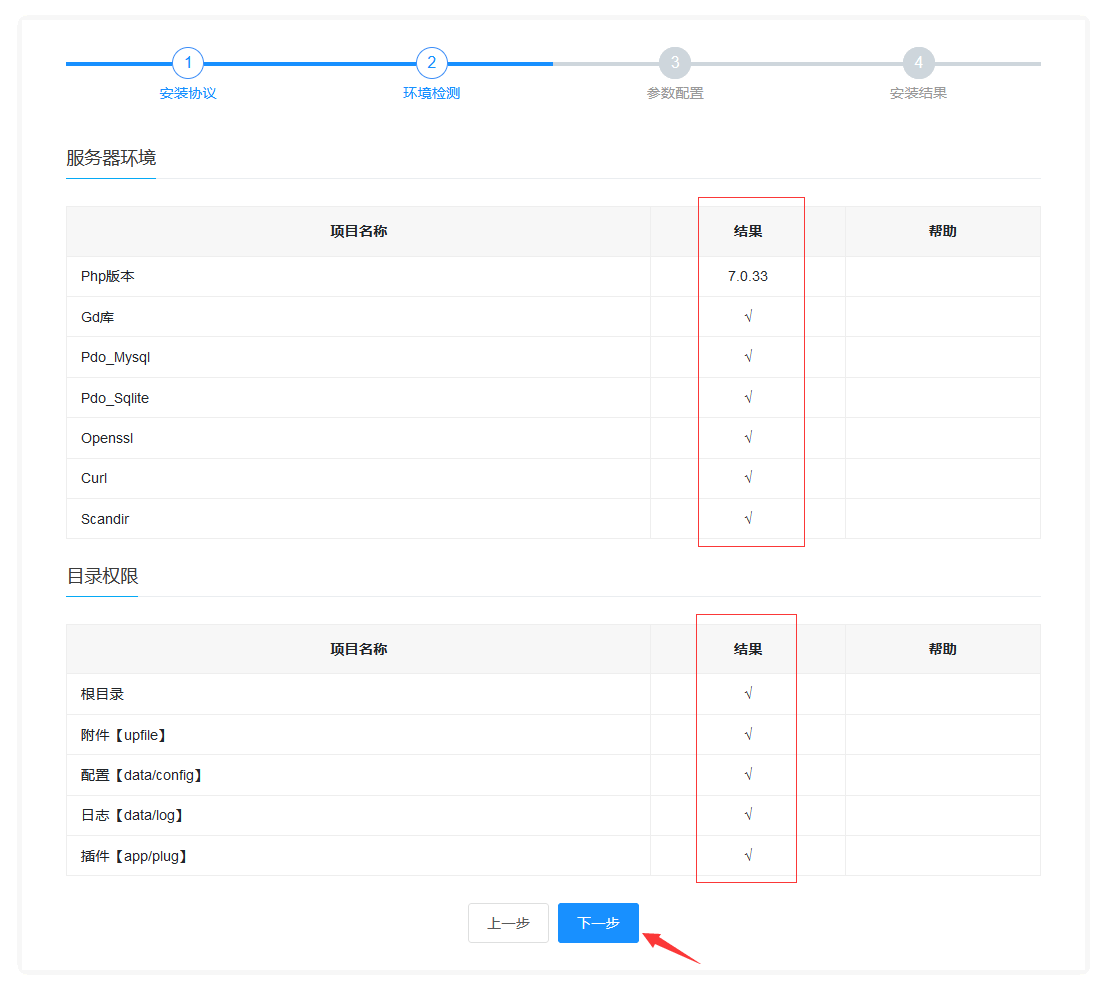Viewport: 1106px width, 984px height.
Task: Click the 附件【upfile】 permission checkmark
Action: pyautogui.click(x=748, y=735)
